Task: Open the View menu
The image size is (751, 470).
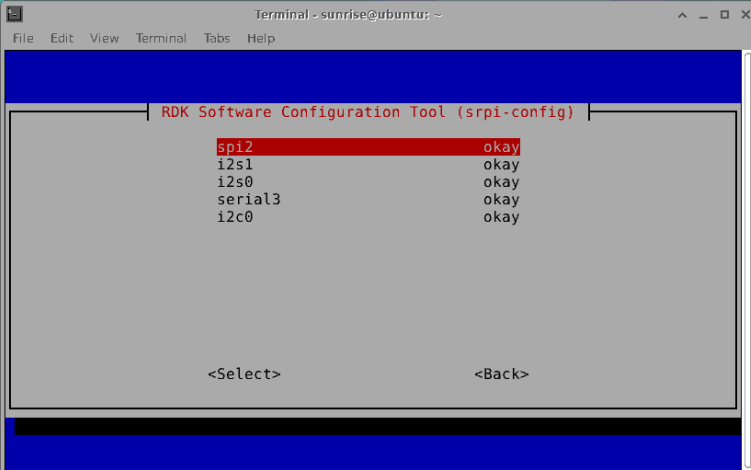Action: pos(104,38)
